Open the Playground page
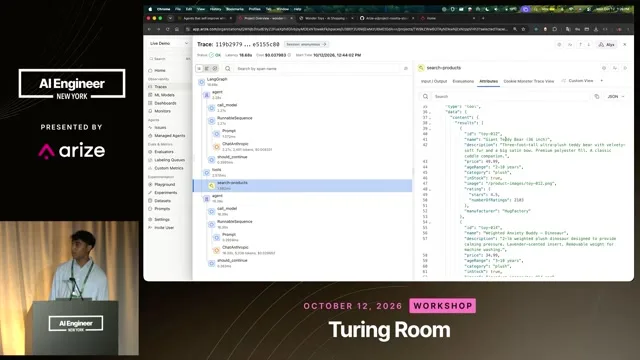 [164, 184]
